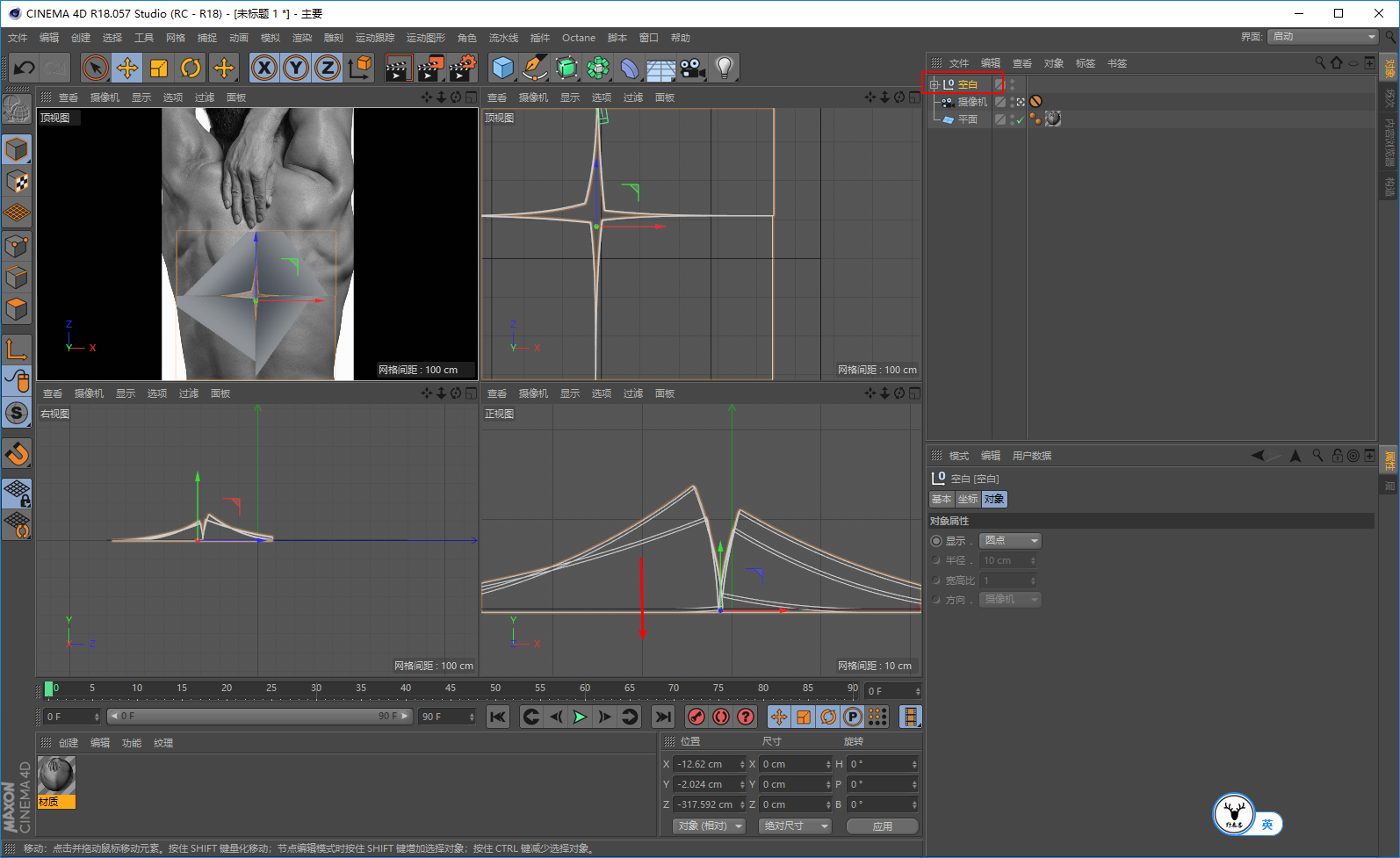This screenshot has height=858, width=1400.
Task: Expand the 空白 null object tree
Action: point(935,84)
